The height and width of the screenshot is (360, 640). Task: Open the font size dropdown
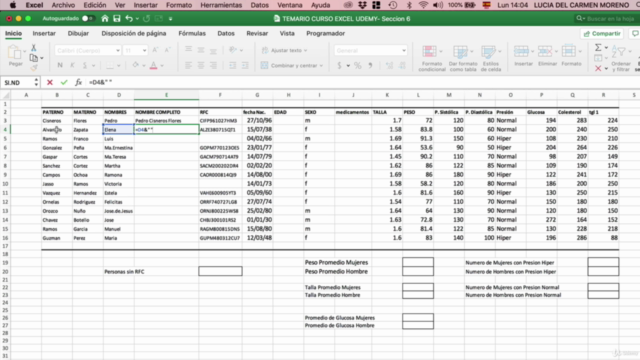pyautogui.click(x=144, y=51)
